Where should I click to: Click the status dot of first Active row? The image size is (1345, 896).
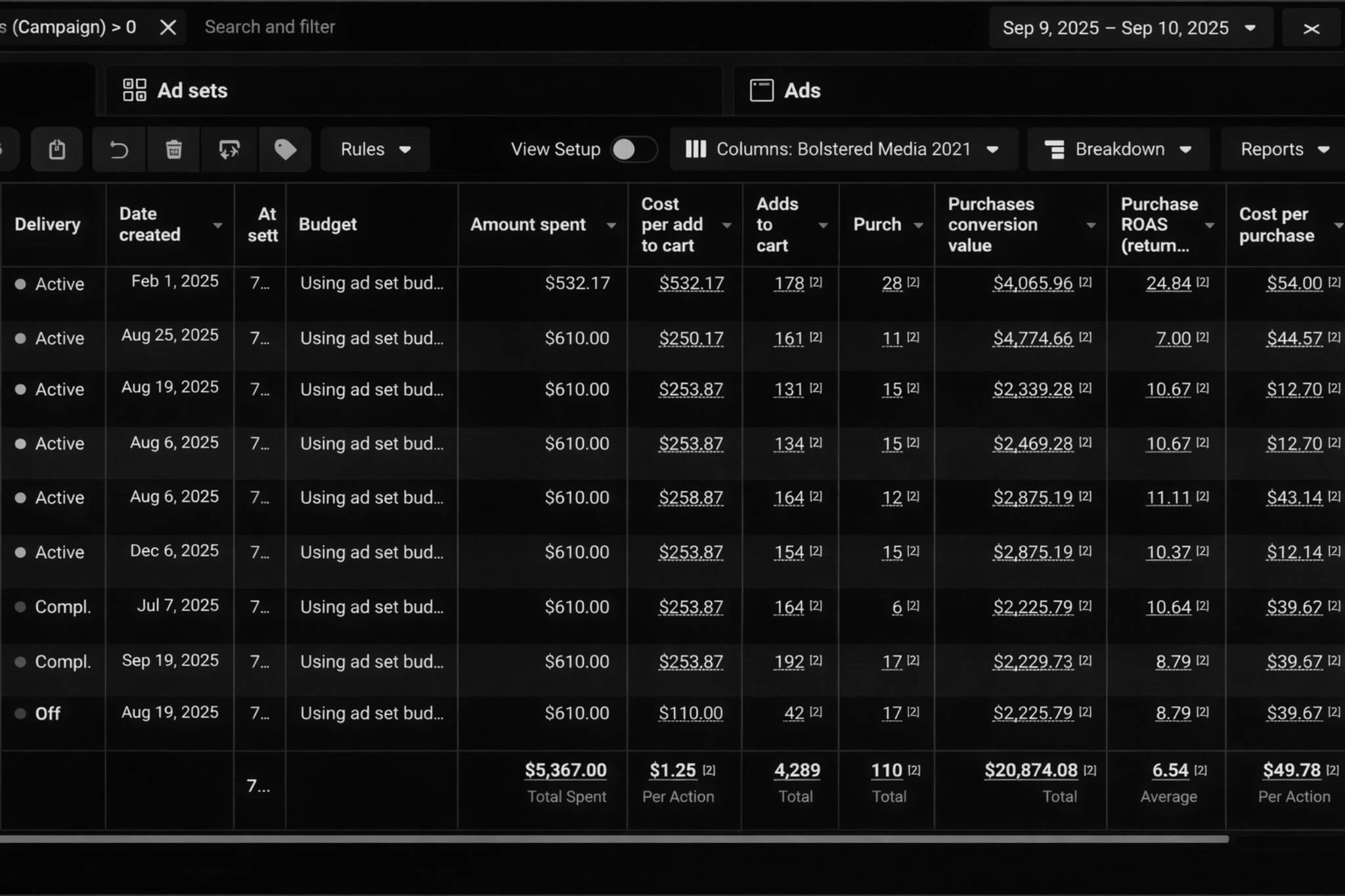[x=20, y=284]
